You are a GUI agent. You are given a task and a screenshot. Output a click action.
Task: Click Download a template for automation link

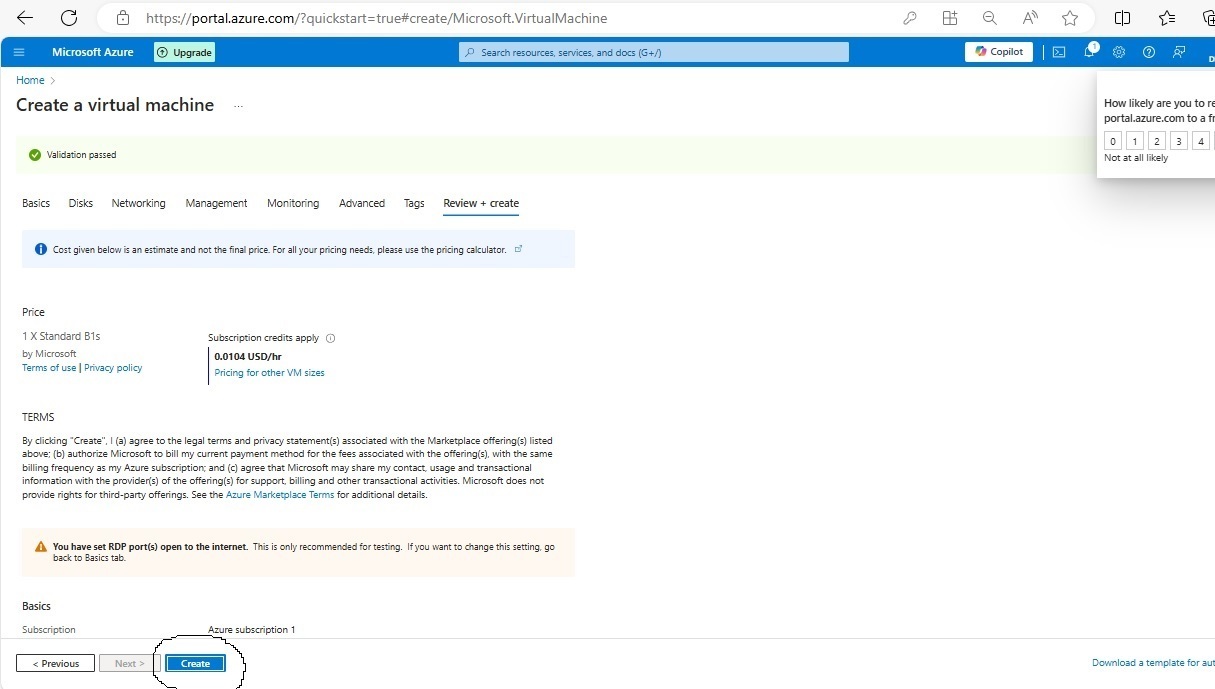[1153, 663]
